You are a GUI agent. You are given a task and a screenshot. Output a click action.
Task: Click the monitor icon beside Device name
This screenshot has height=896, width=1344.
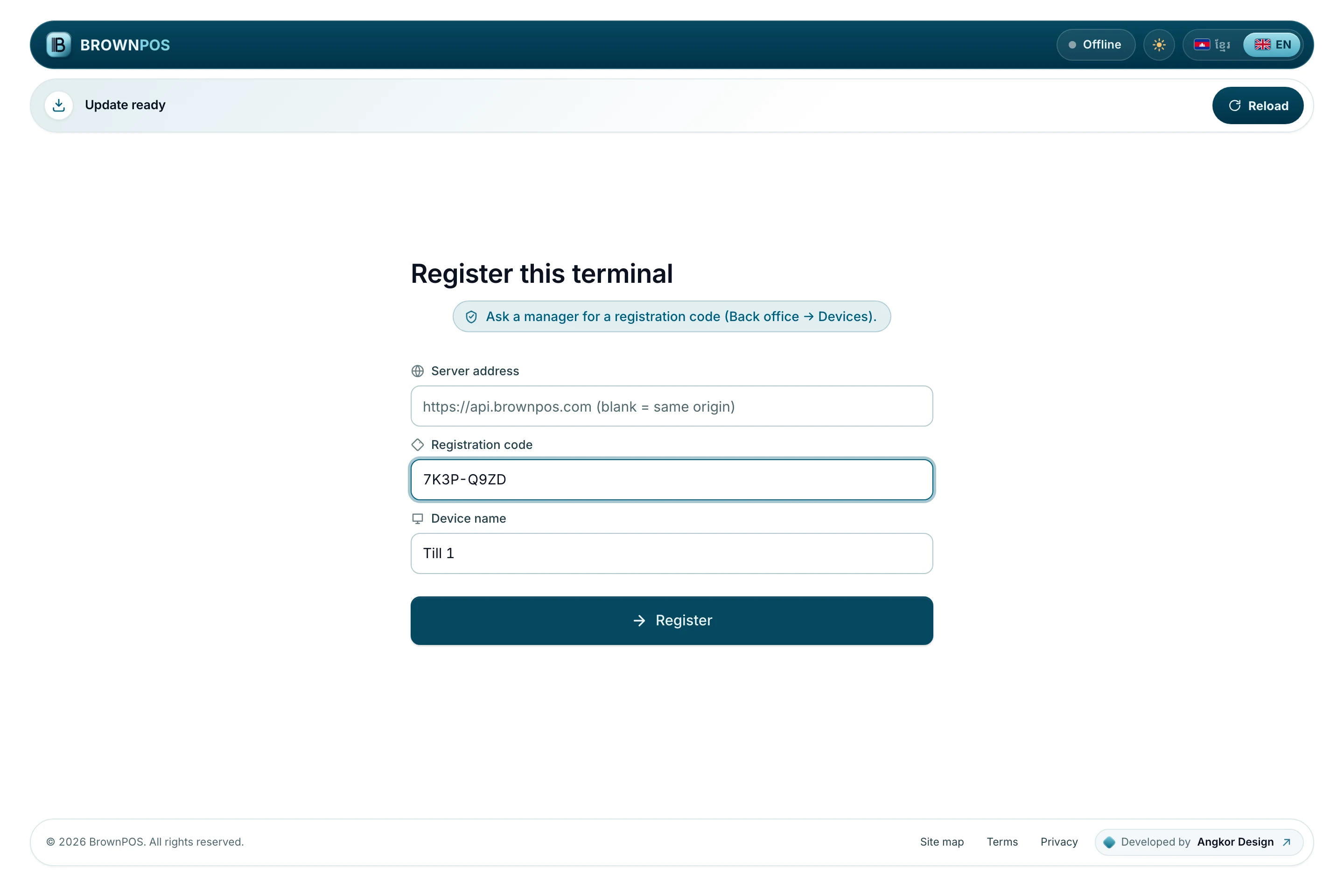click(x=418, y=518)
